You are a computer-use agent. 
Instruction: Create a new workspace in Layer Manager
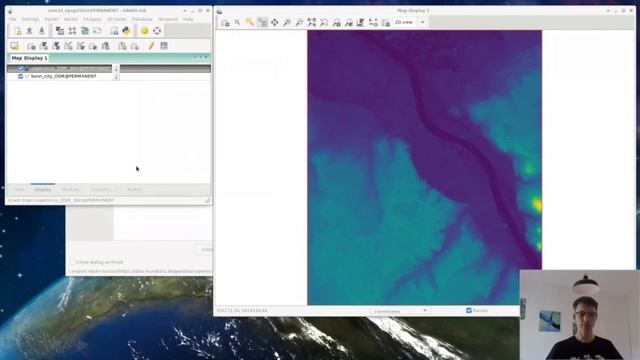point(18,31)
